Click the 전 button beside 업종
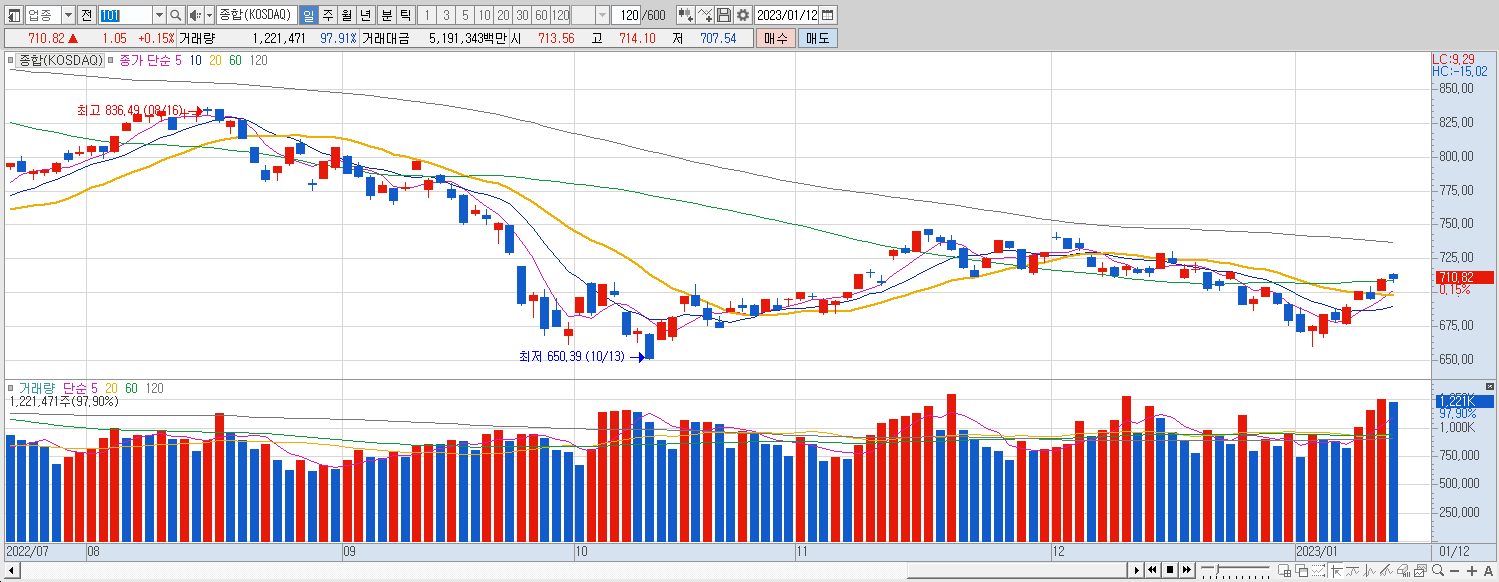The width and height of the screenshot is (1499, 582). 86,15
